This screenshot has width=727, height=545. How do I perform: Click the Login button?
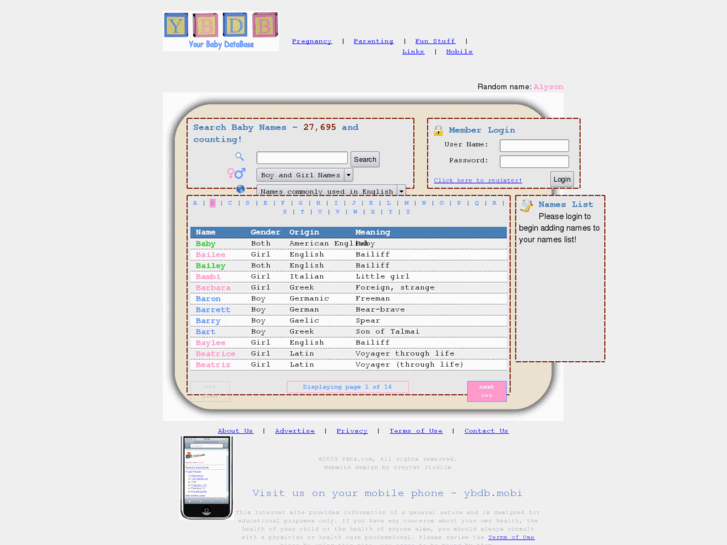coord(562,179)
